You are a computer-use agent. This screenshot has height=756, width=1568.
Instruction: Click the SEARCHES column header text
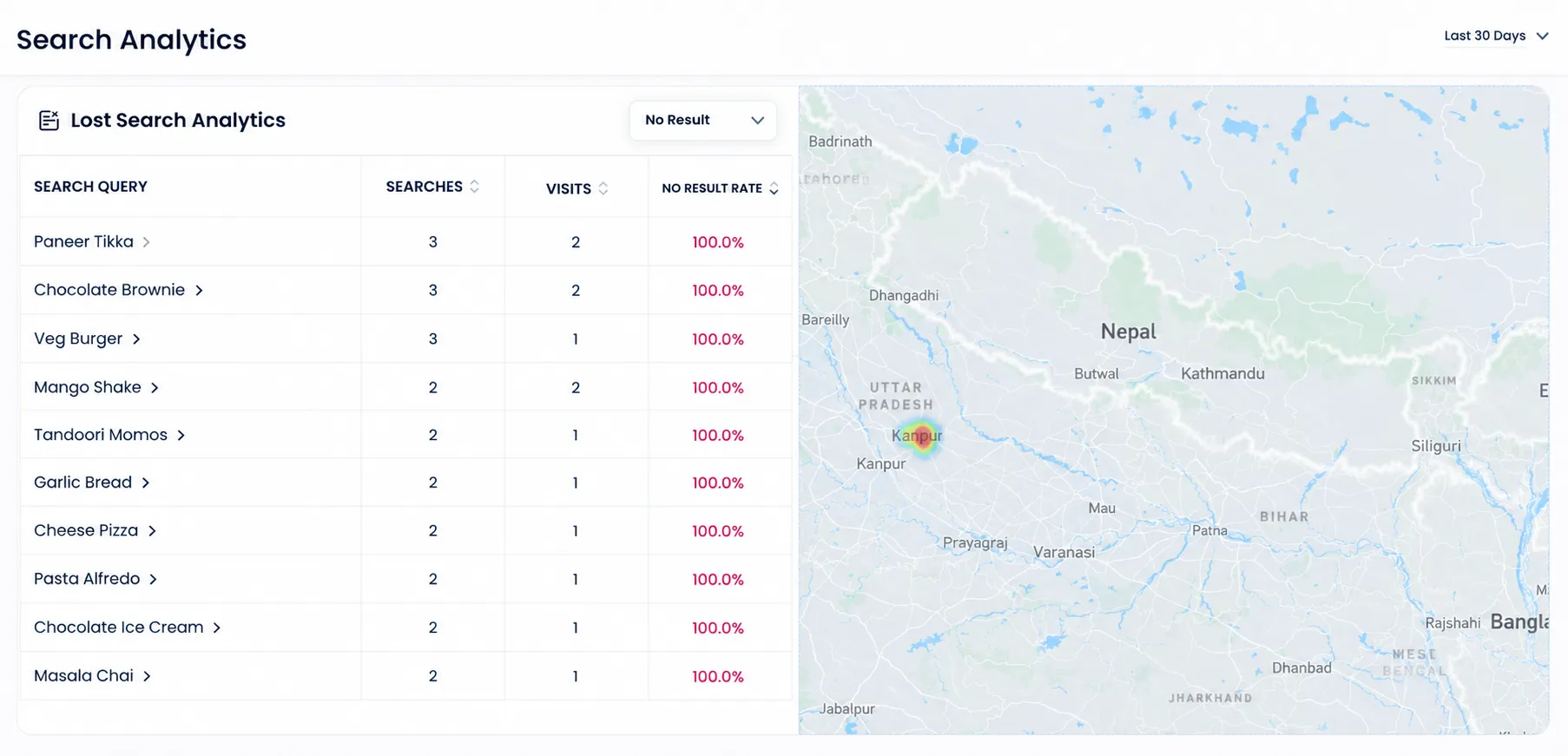(x=424, y=187)
